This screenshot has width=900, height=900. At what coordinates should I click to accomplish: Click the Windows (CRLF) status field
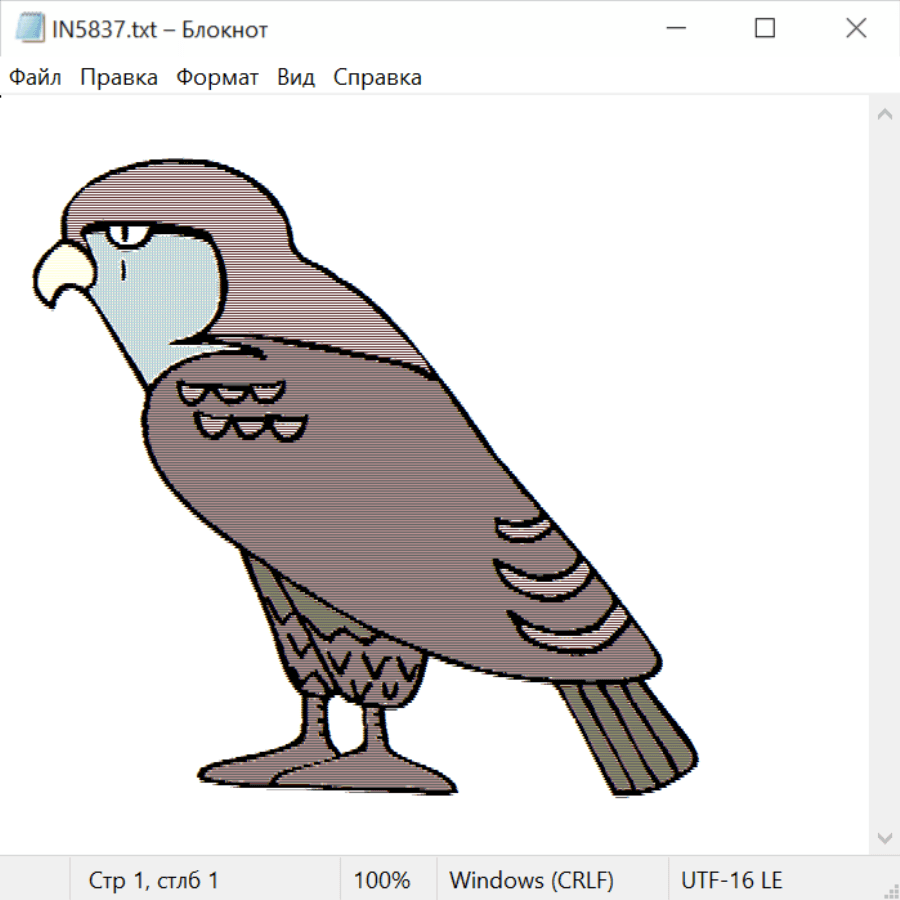coord(531,880)
